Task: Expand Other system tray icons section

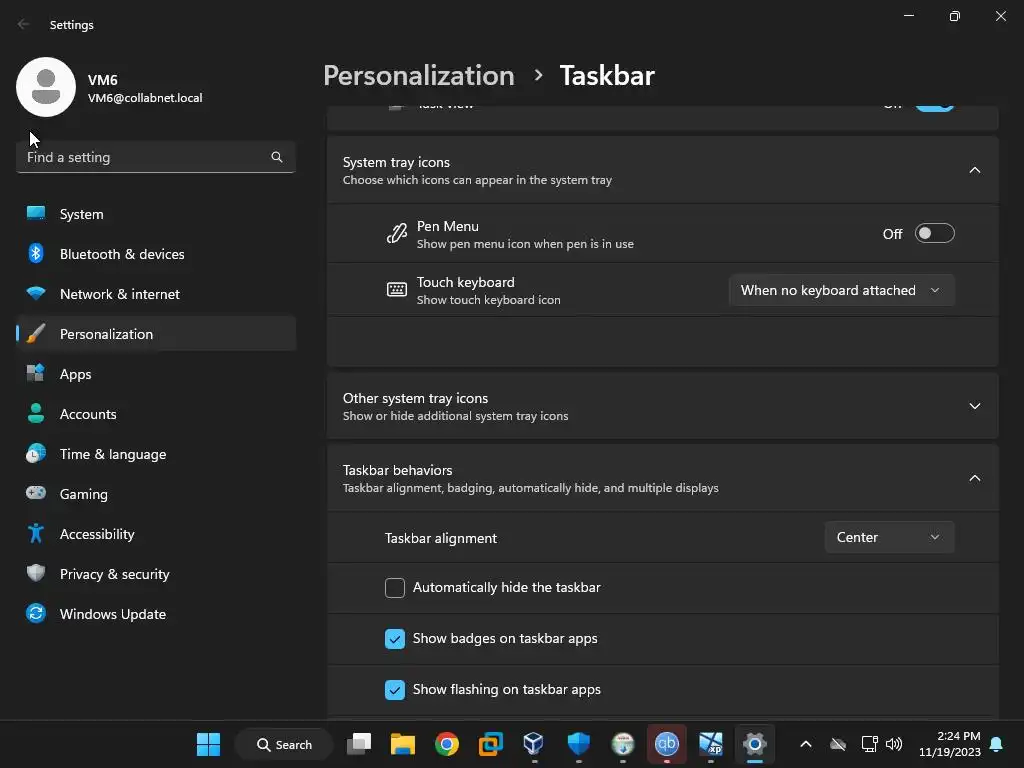Action: (x=974, y=406)
